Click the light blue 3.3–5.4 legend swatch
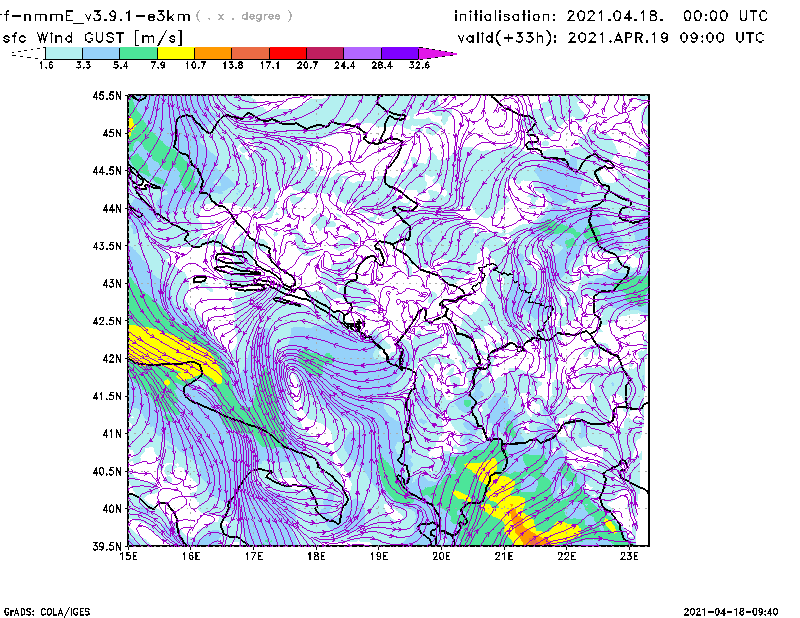The height and width of the screenshot is (618, 800). 101,53
